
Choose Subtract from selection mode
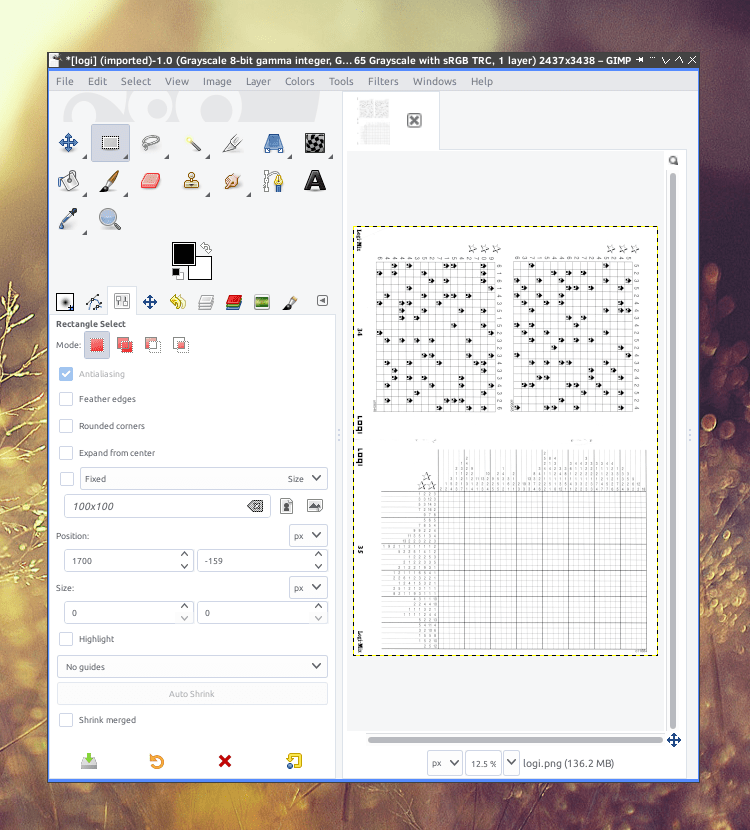coord(153,345)
